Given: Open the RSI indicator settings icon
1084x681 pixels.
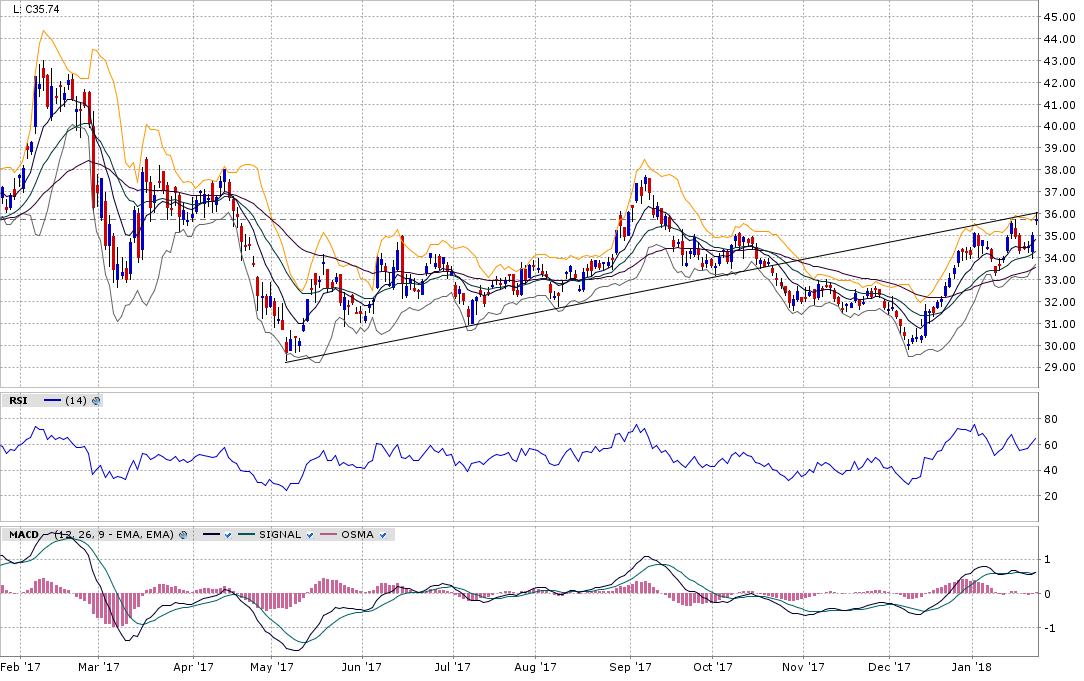Looking at the screenshot, I should point(96,400).
